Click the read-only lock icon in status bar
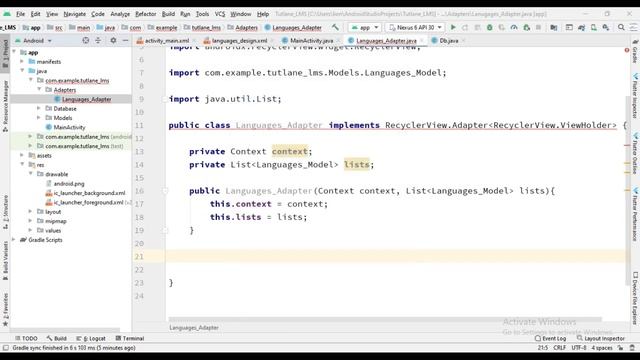 [620, 348]
